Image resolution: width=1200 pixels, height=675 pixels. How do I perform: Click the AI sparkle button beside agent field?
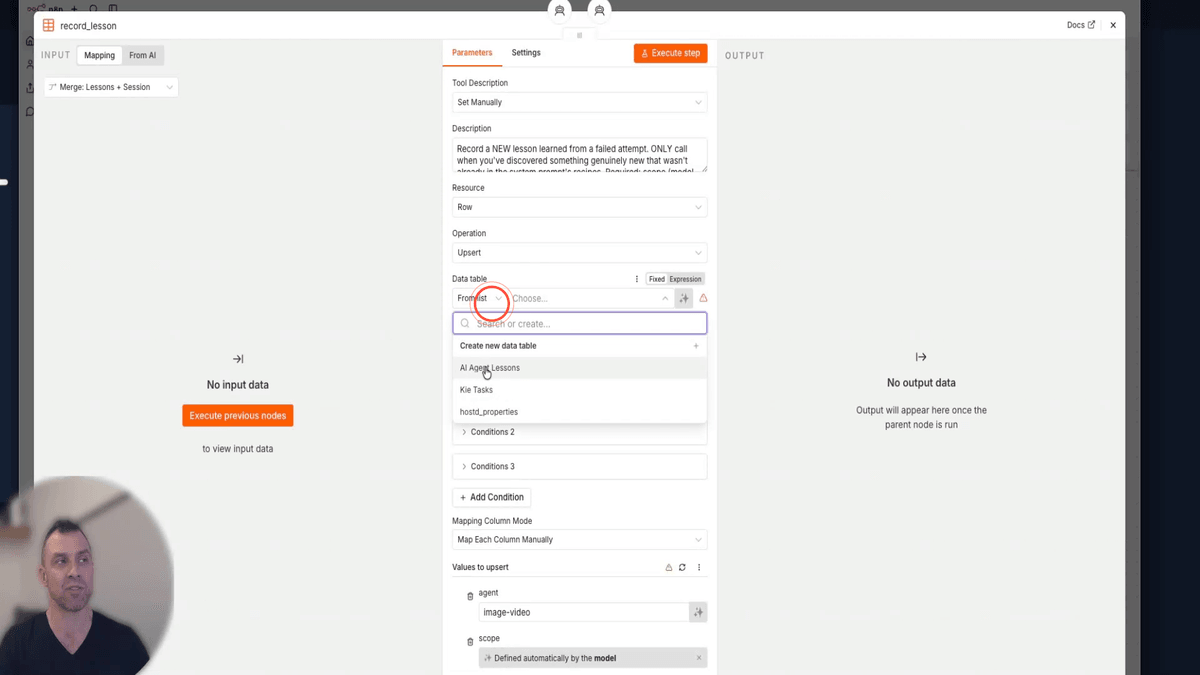698,612
